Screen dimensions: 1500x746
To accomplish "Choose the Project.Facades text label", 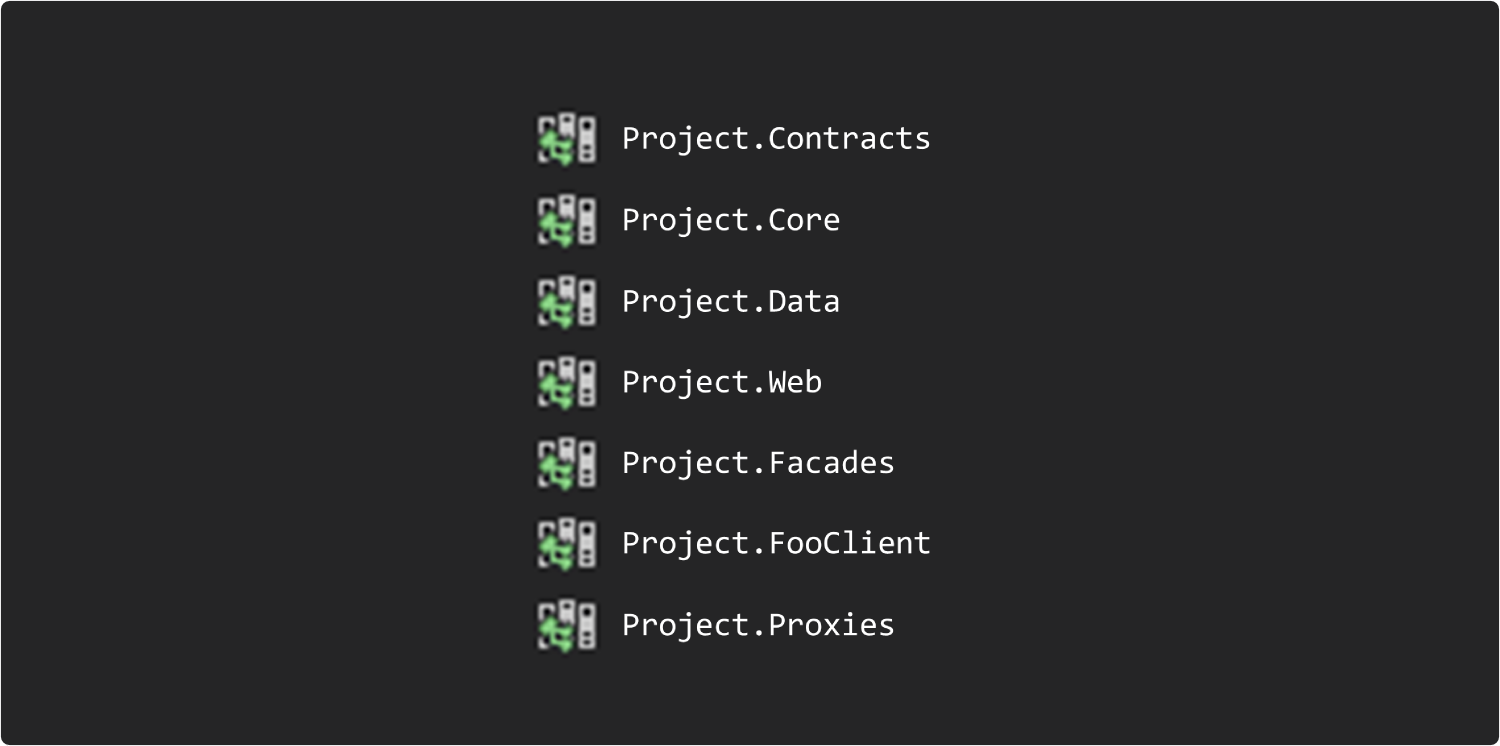I will pos(758,463).
